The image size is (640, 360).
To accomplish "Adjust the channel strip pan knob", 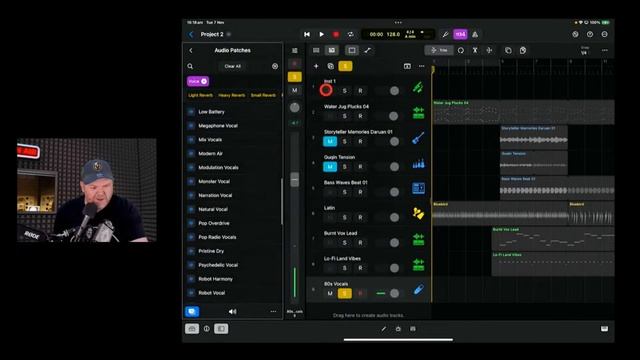I will pyautogui.click(x=294, y=107).
